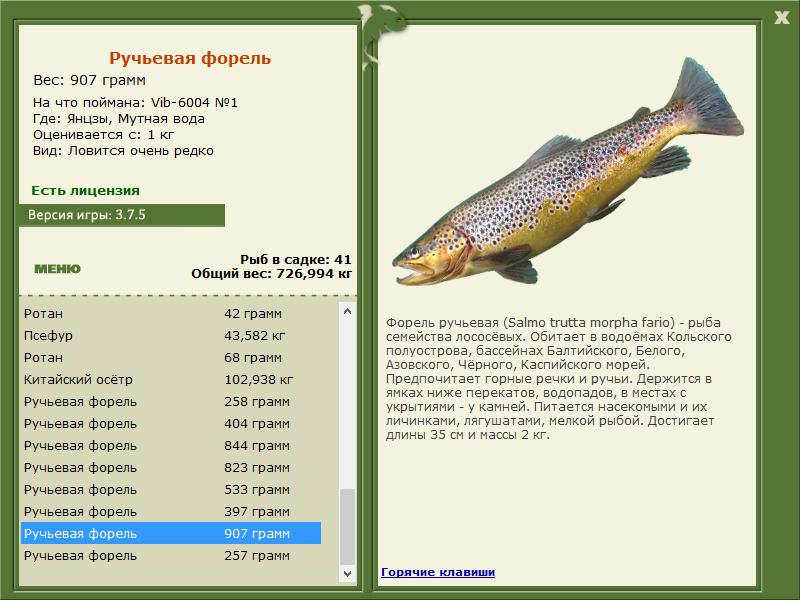
Task: Click the Где: Янцзы, Мутная вода line
Action: pyautogui.click(x=119, y=119)
